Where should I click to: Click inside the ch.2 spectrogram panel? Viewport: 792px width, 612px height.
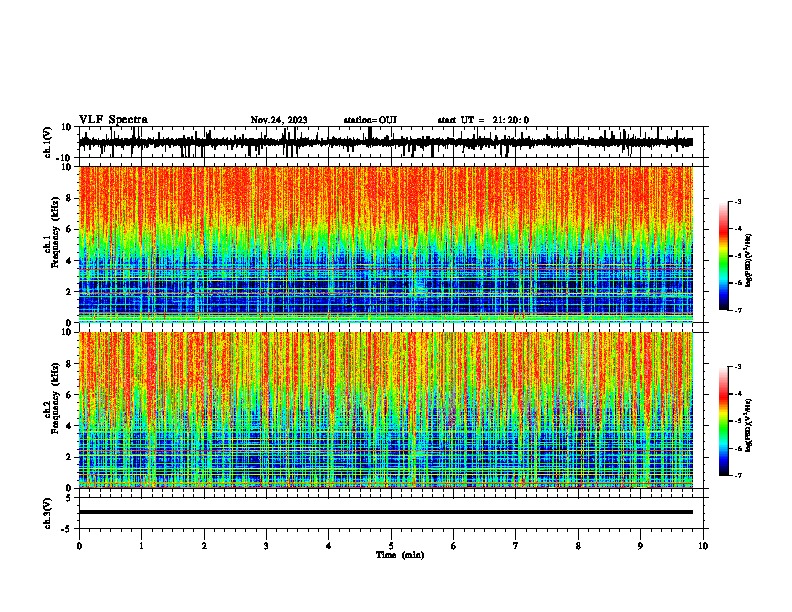click(x=386, y=410)
